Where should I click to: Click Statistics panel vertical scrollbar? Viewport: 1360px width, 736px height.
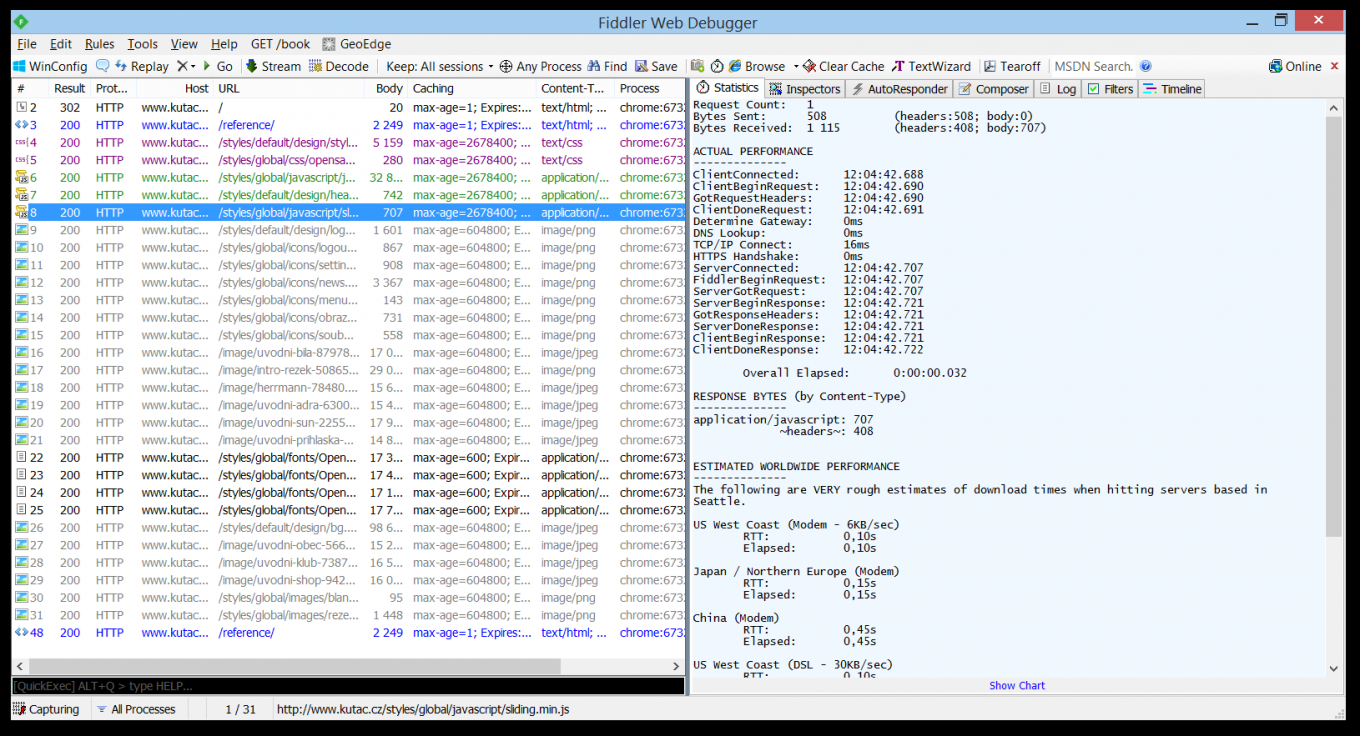click(x=1334, y=328)
